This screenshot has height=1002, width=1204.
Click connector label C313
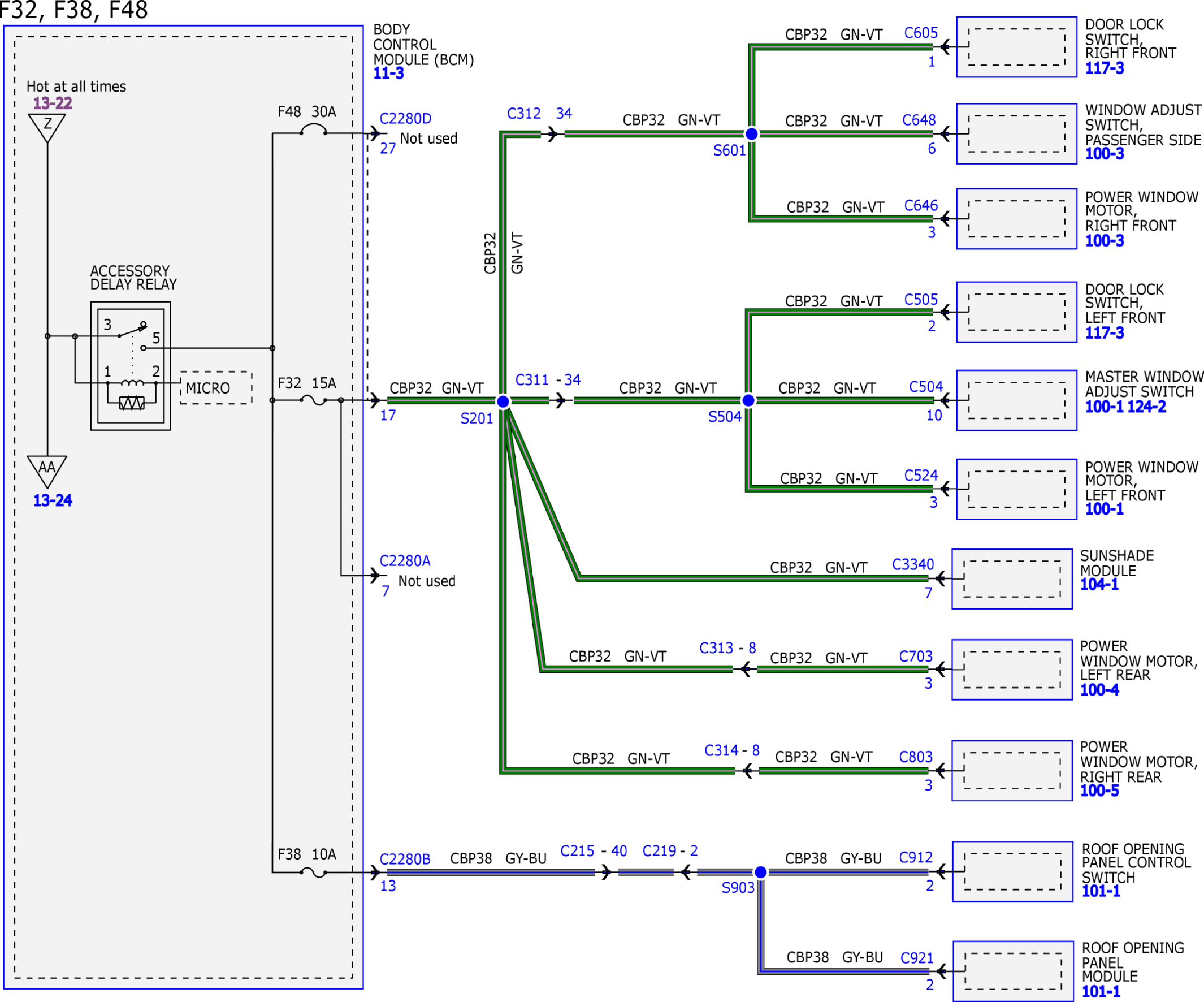pyautogui.click(x=716, y=648)
